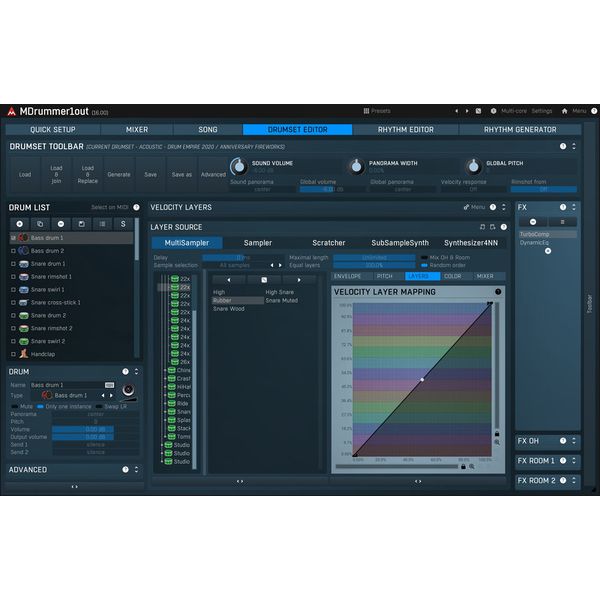Click the help icon of Drumset Toolbar panel

coord(563,146)
